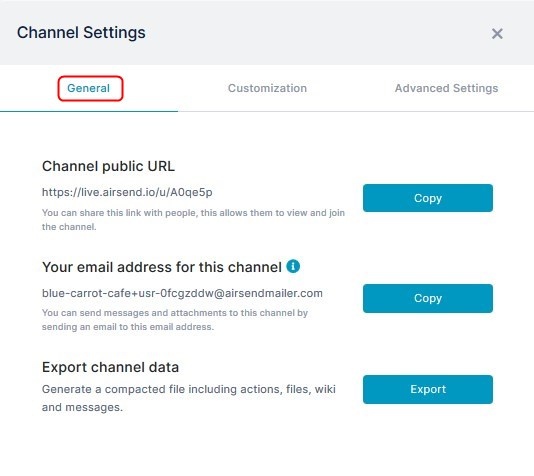This screenshot has width=534, height=476.
Task: Switch to the General tab
Action: (x=89, y=88)
